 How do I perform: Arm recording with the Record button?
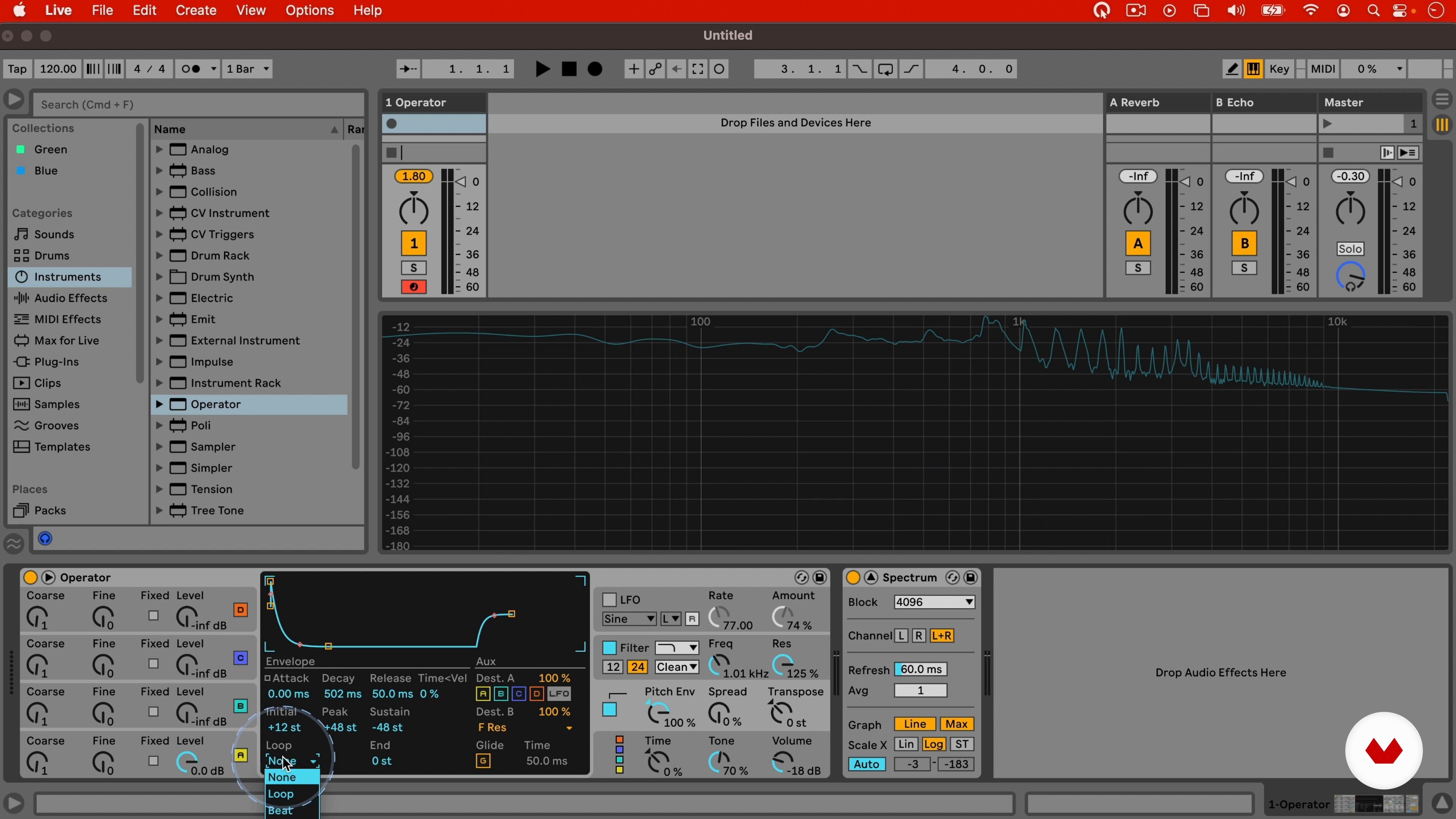(595, 69)
